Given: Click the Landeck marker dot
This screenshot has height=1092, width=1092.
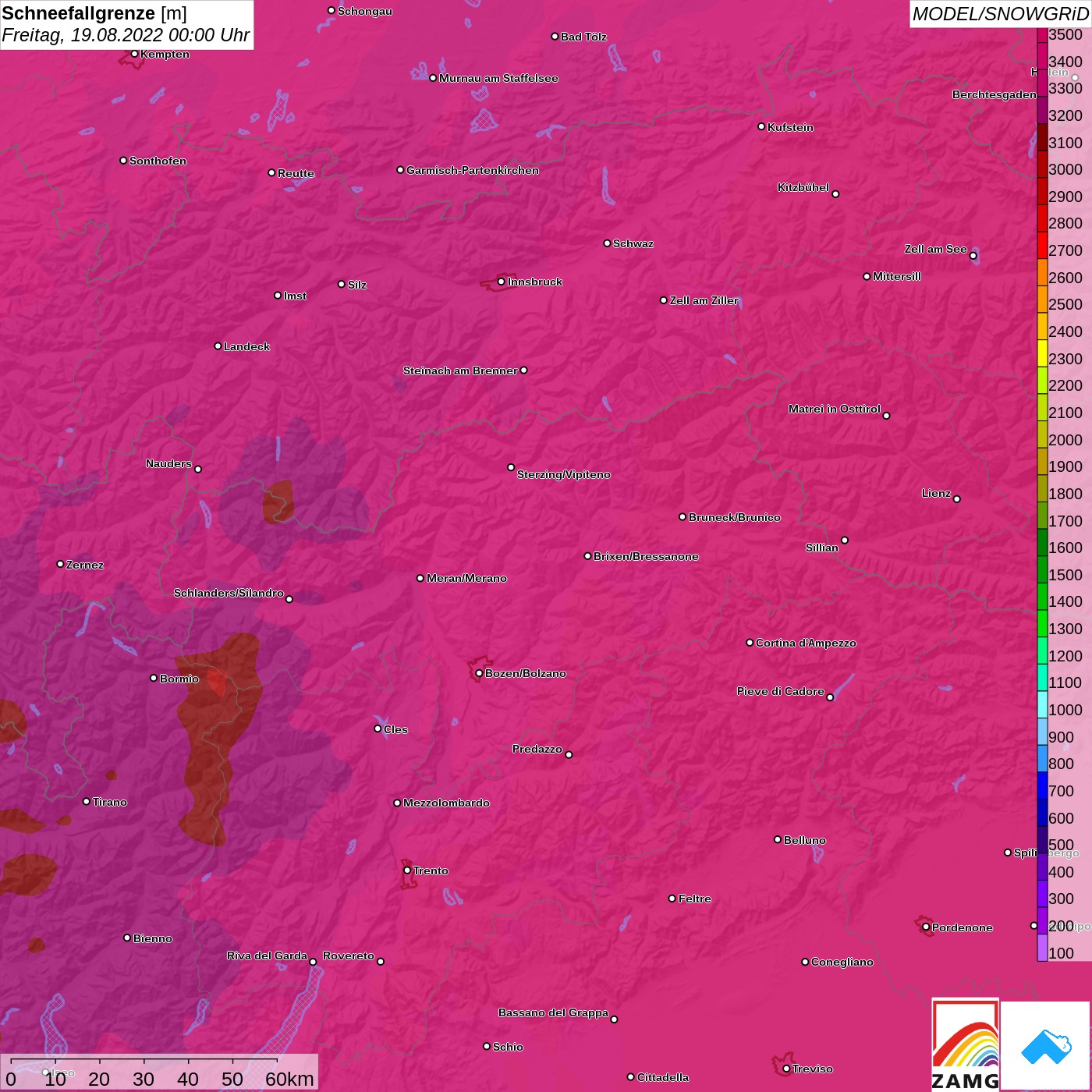Looking at the screenshot, I should click(218, 346).
